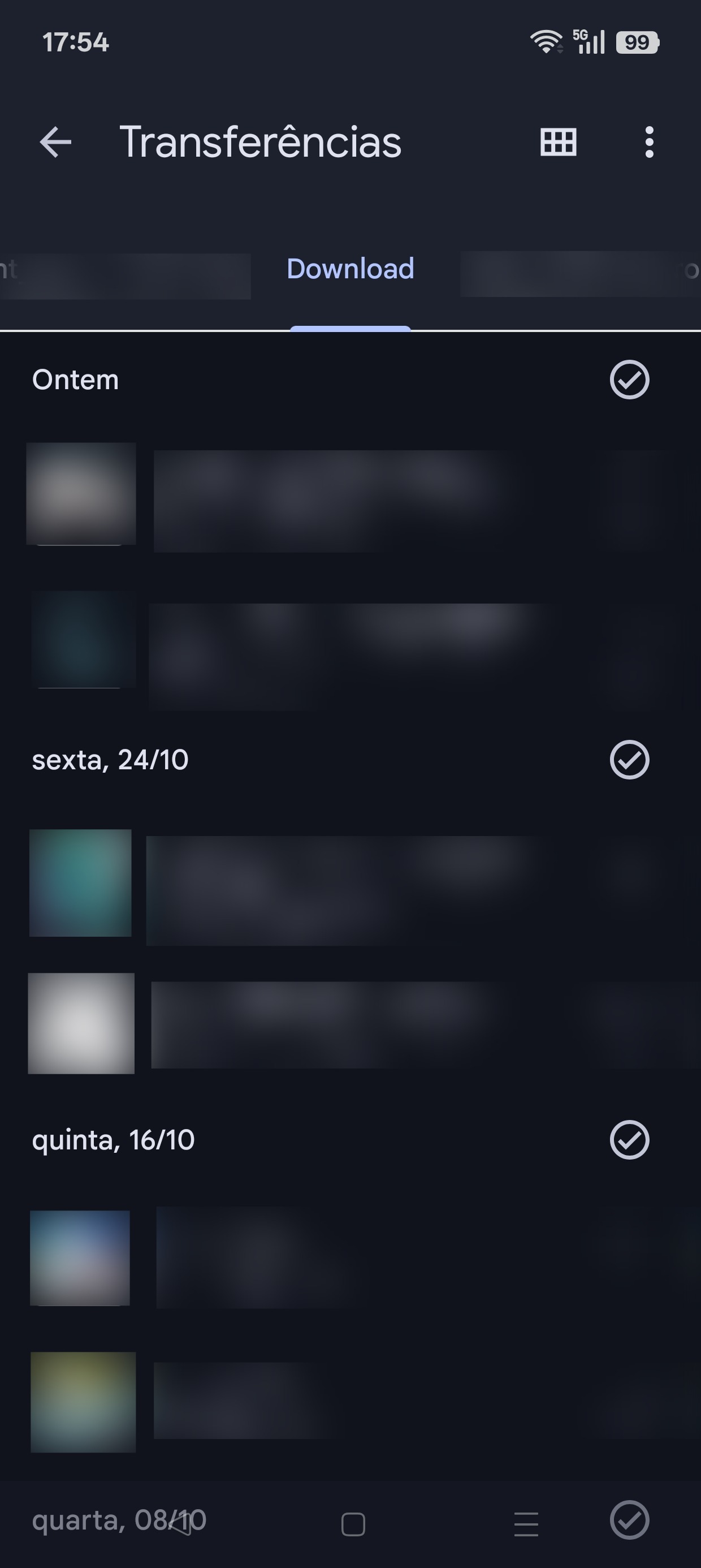
Task: Switch to the tab left of Download
Action: tap(125, 275)
